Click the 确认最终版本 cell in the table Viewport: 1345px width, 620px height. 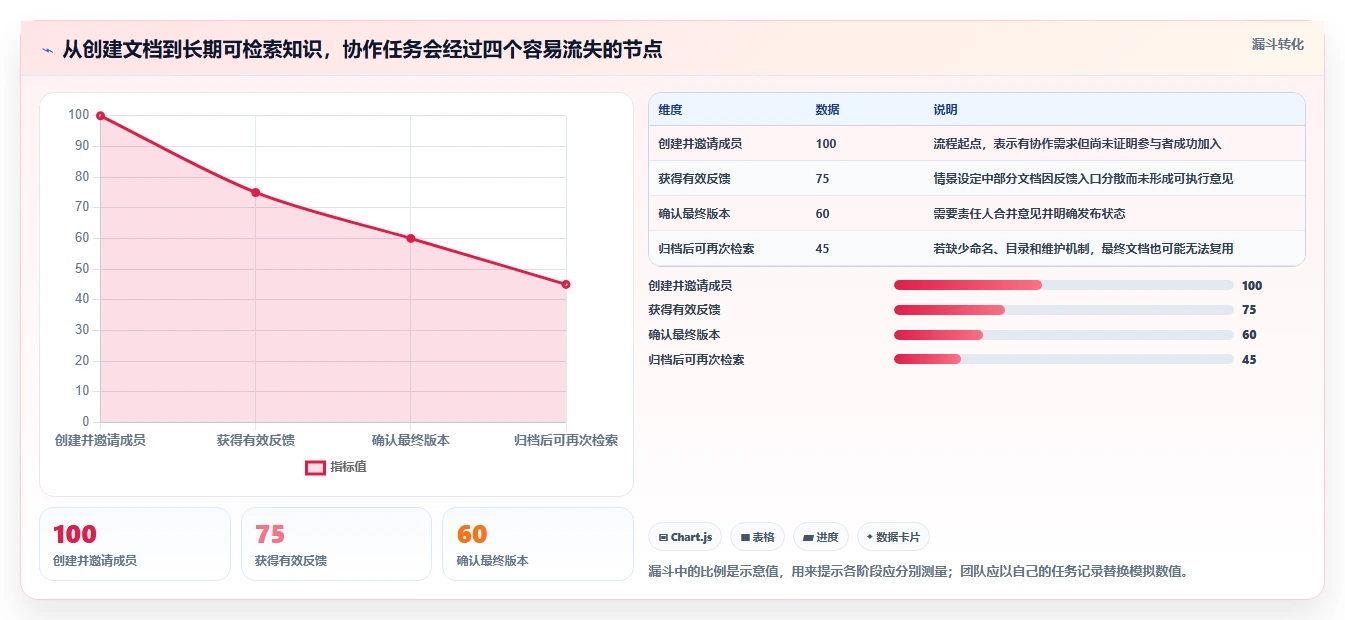coord(694,213)
